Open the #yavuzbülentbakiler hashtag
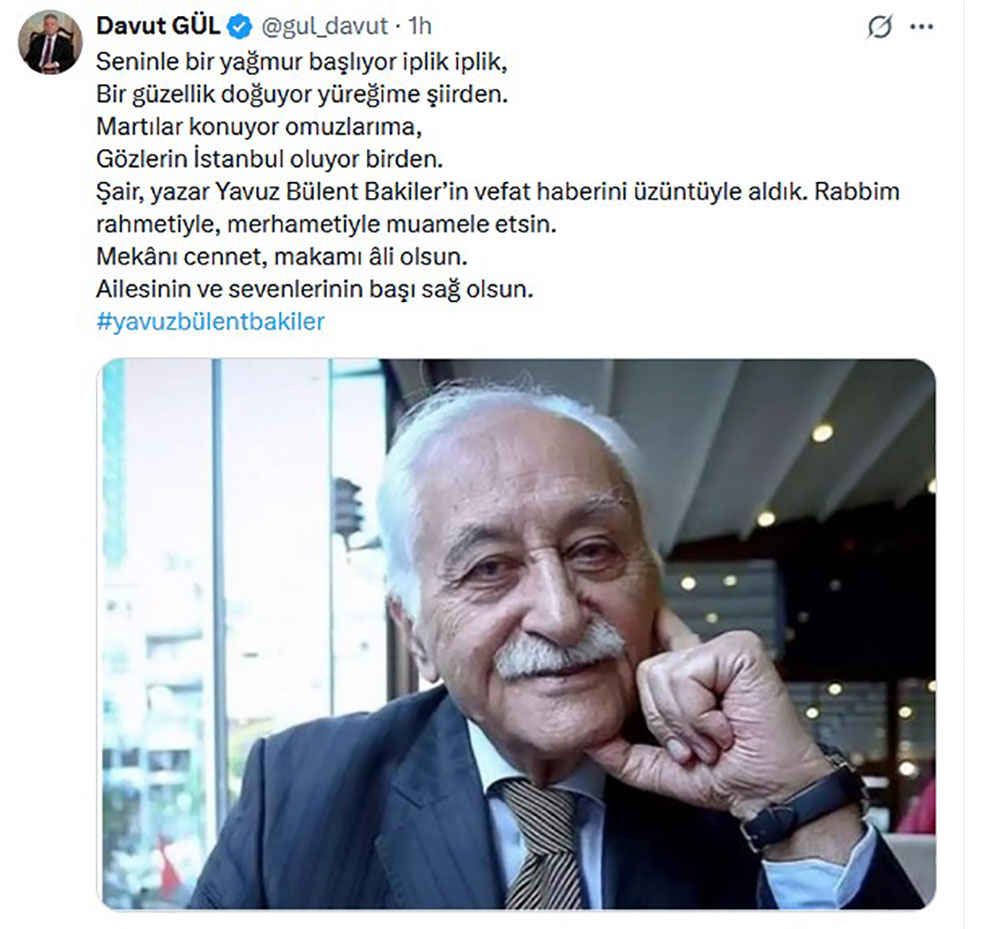 [x=211, y=322]
